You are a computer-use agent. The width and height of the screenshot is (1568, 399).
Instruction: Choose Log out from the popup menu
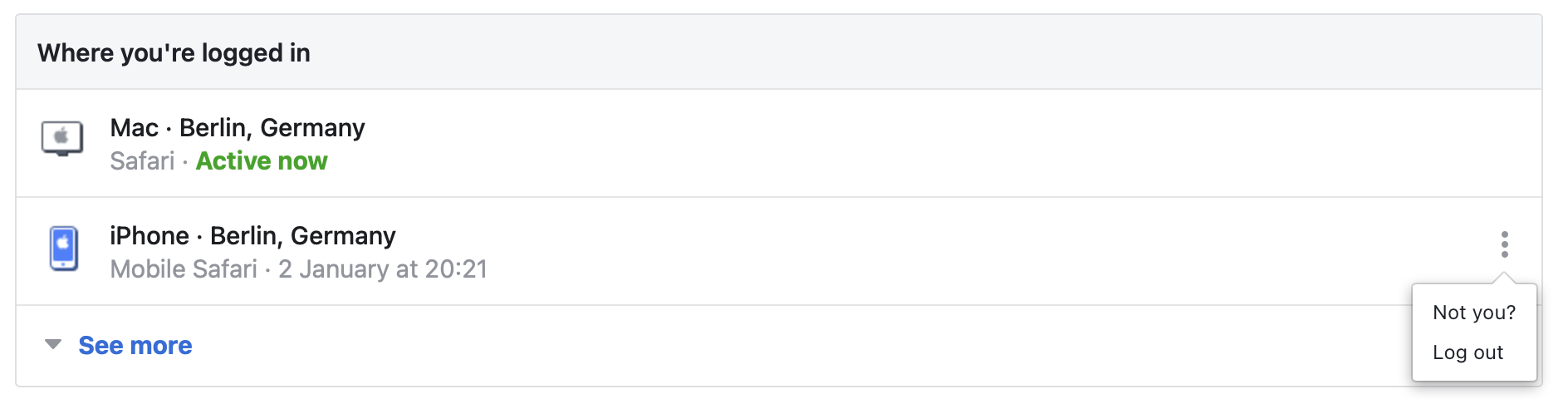(1468, 352)
